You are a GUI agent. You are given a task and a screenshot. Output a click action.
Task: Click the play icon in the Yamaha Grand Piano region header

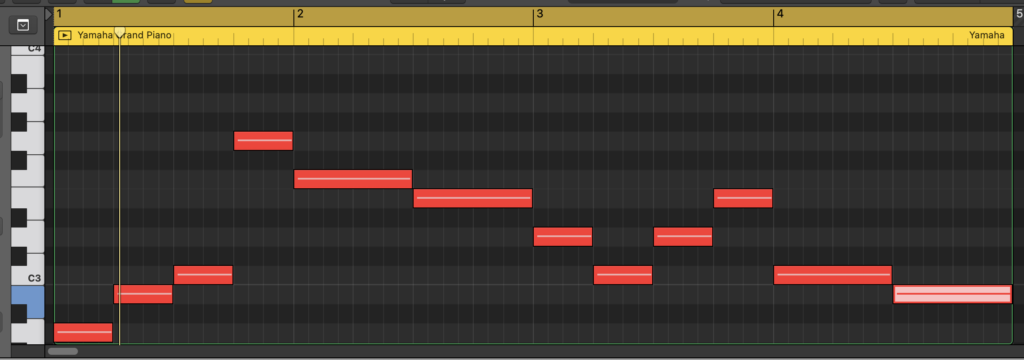[x=65, y=35]
